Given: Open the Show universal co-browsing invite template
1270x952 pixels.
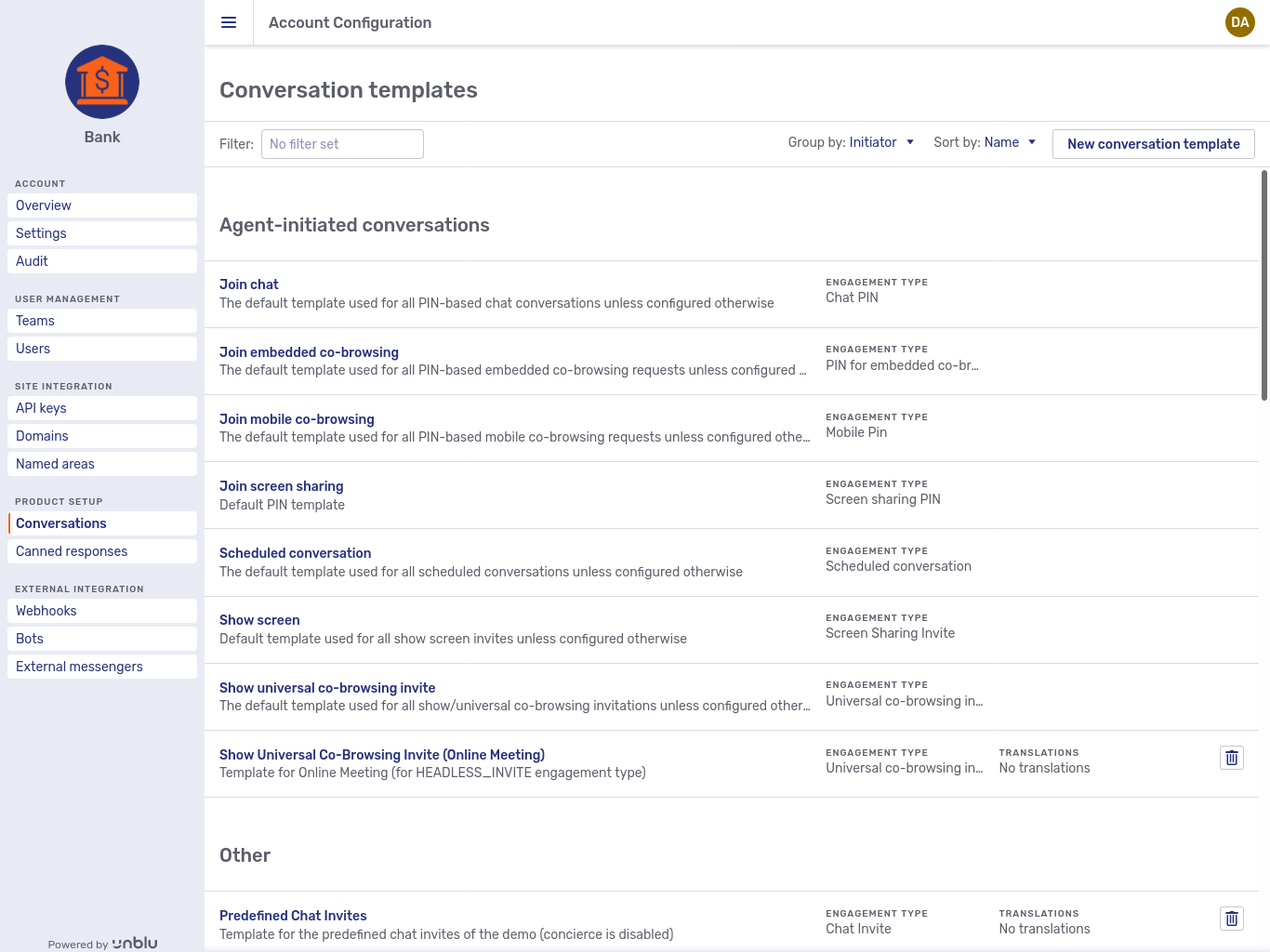Looking at the screenshot, I should [x=327, y=688].
